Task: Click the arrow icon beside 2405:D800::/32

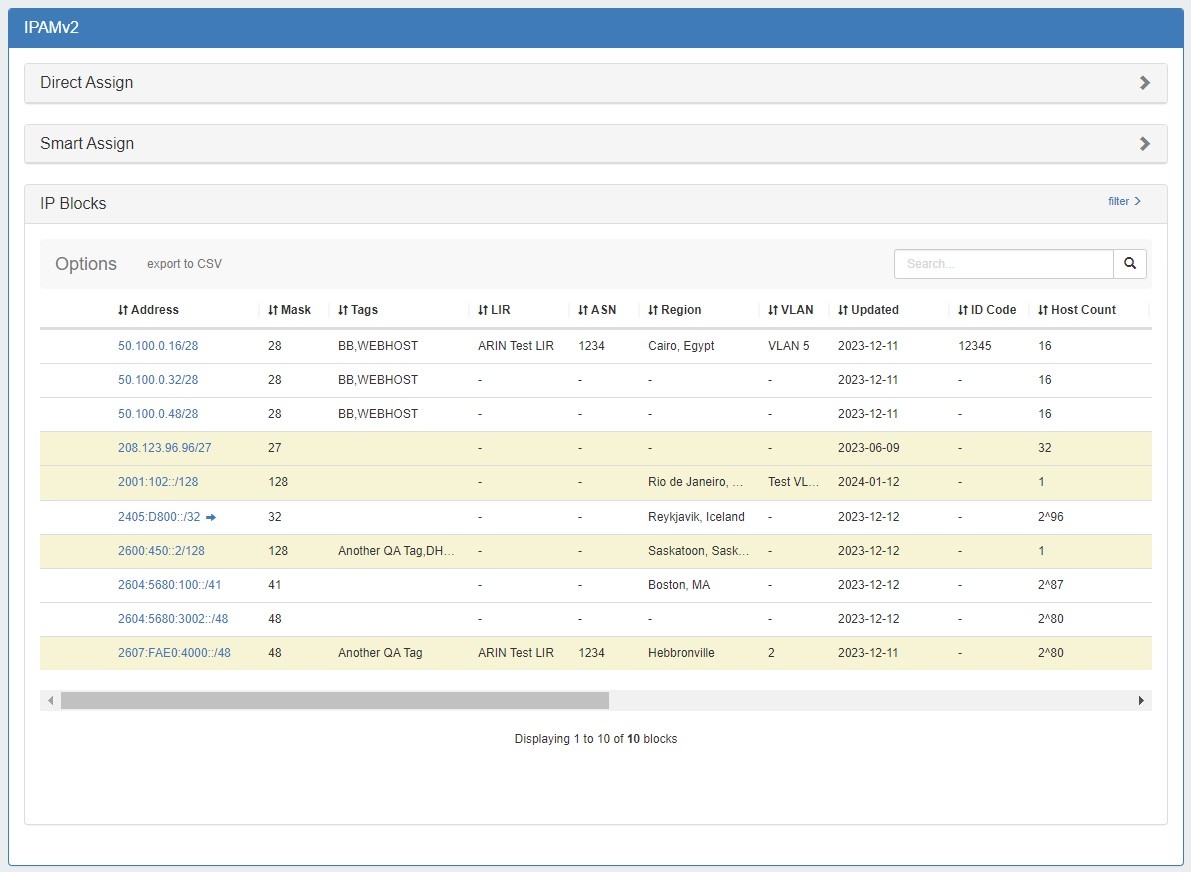Action: (x=211, y=517)
